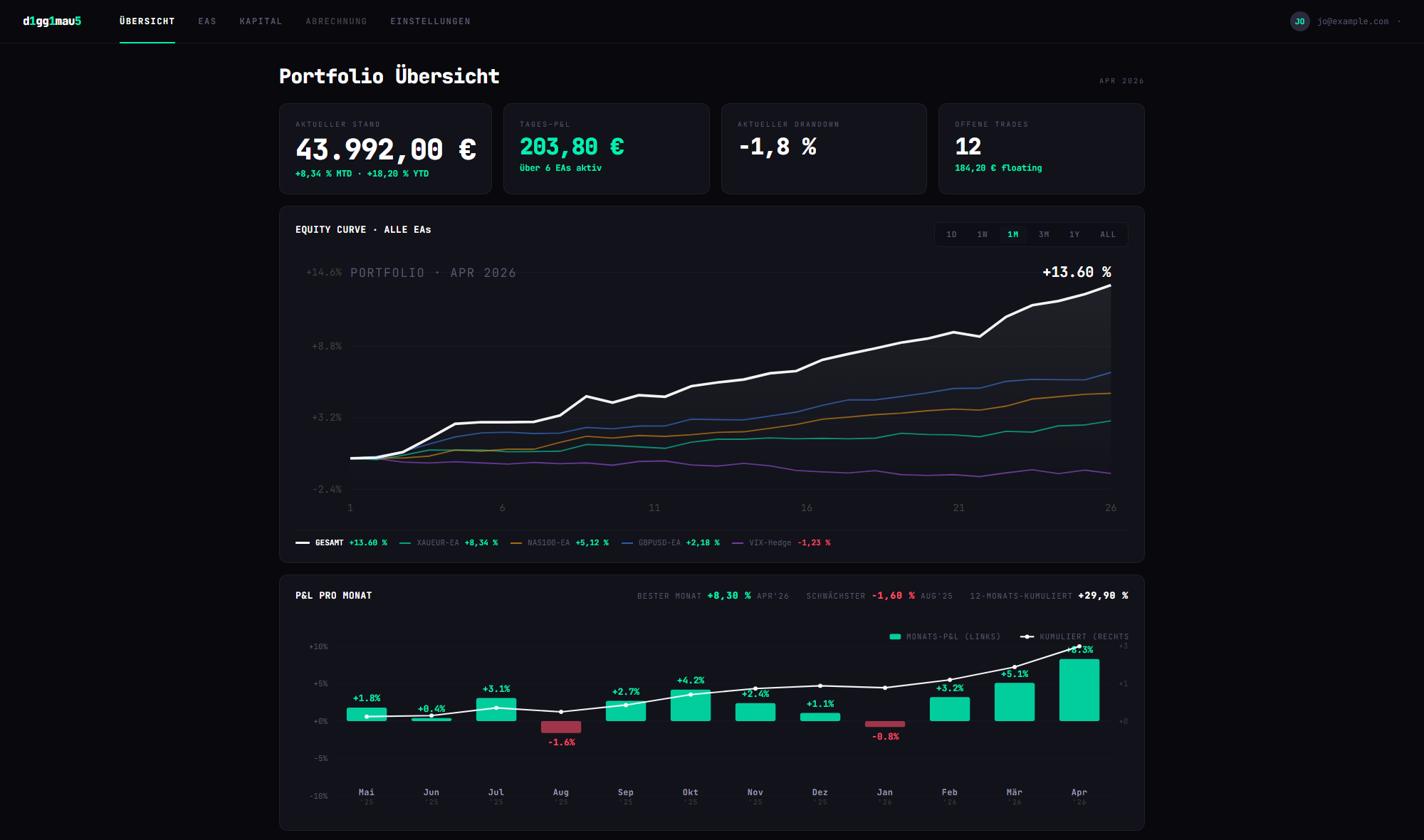Go to the KAPITAL tab
The image size is (1424, 840).
point(261,21)
